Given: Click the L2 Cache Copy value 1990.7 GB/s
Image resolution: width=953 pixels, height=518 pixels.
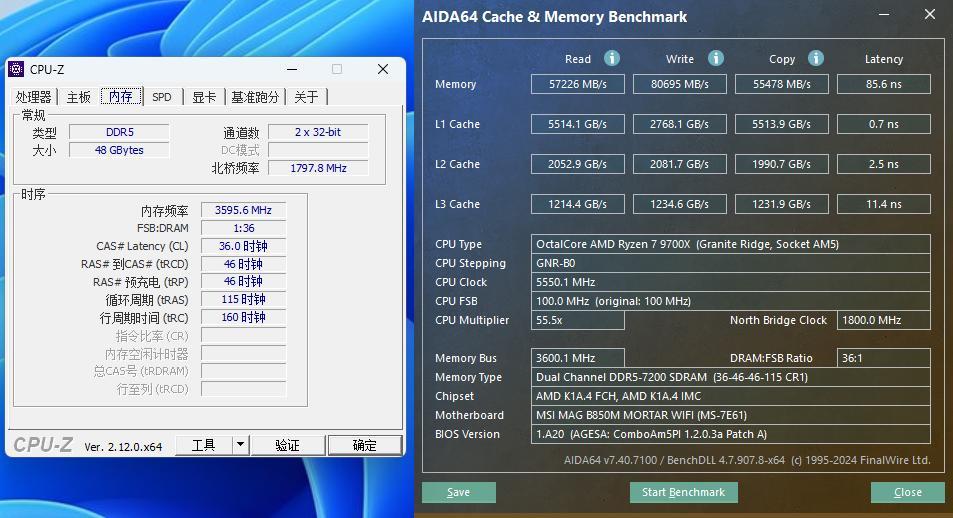Looking at the screenshot, I should point(782,164).
